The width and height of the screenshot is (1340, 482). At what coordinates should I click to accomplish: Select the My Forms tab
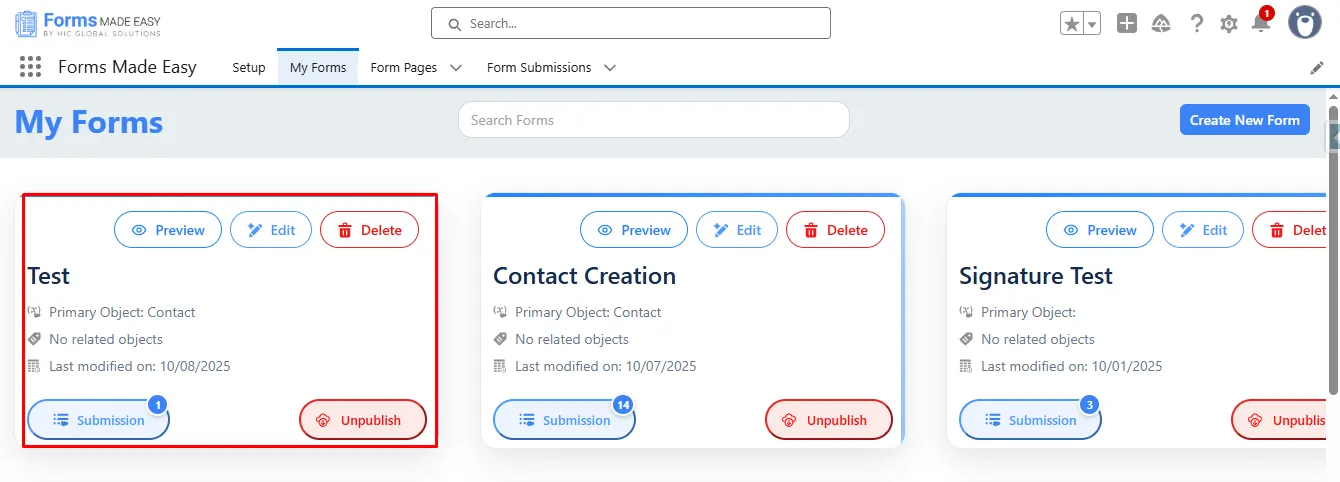coord(318,68)
